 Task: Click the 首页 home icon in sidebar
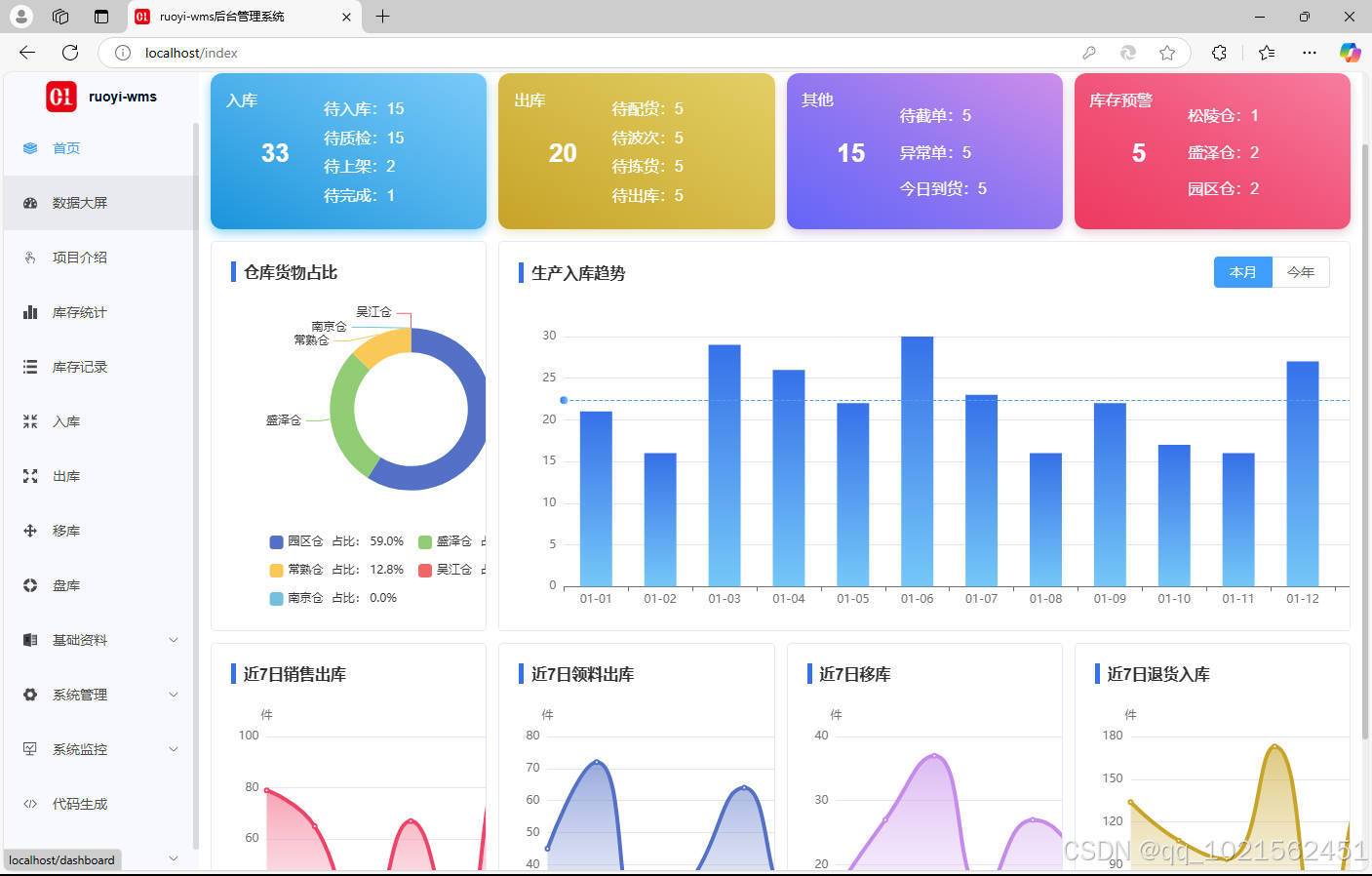point(30,148)
